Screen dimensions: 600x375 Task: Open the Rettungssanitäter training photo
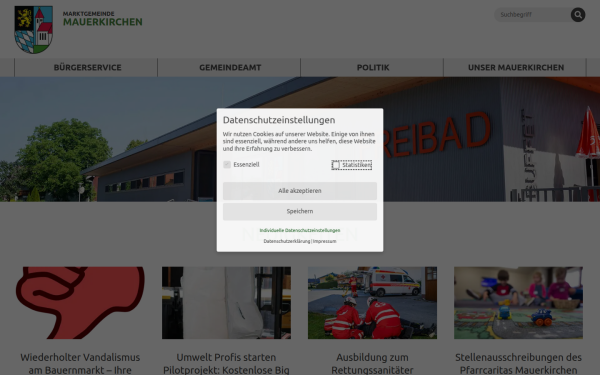372,303
